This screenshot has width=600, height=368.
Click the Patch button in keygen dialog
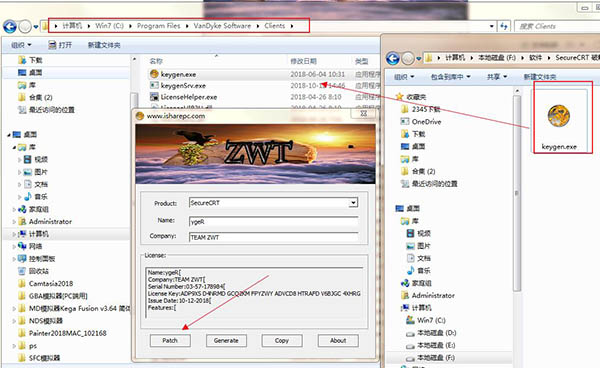click(170, 340)
